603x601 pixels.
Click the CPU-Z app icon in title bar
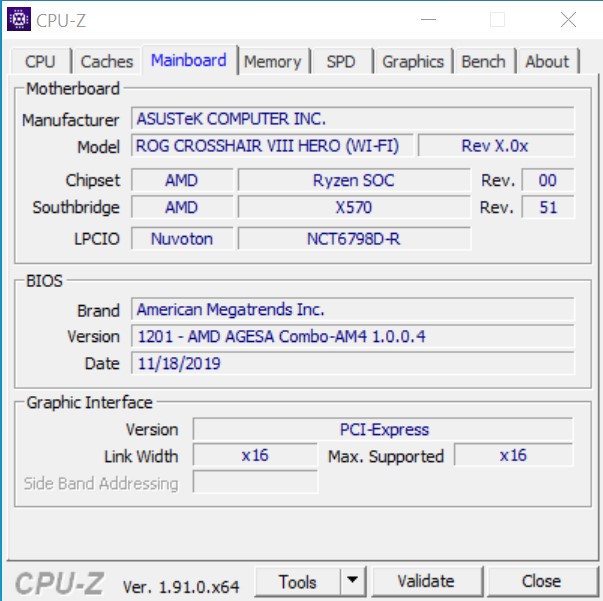[19, 19]
